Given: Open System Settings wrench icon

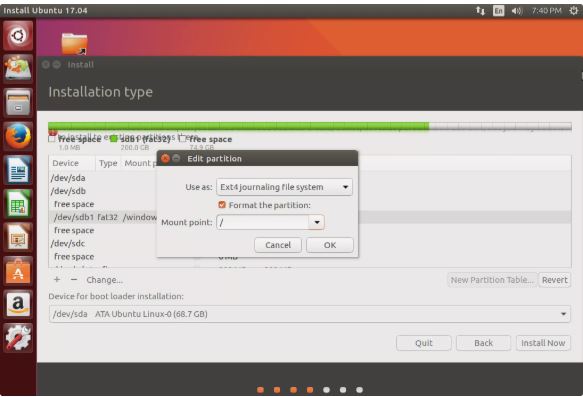Looking at the screenshot, I should pos(17,338).
